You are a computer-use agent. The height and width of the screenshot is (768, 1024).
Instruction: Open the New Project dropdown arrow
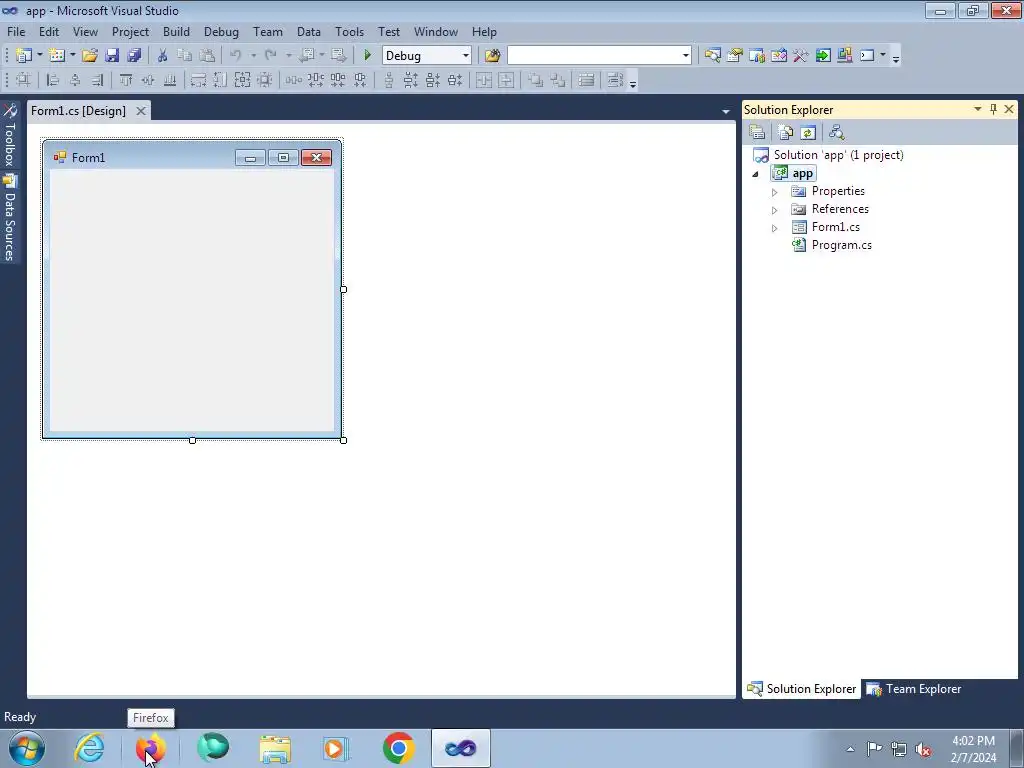[40, 56]
